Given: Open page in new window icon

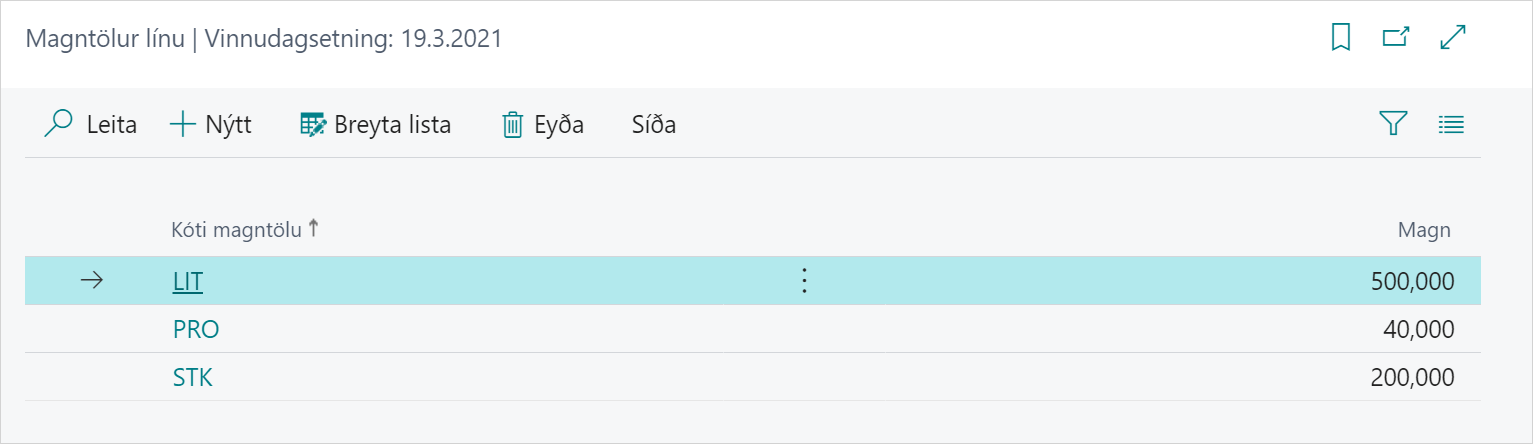Looking at the screenshot, I should click(1395, 38).
